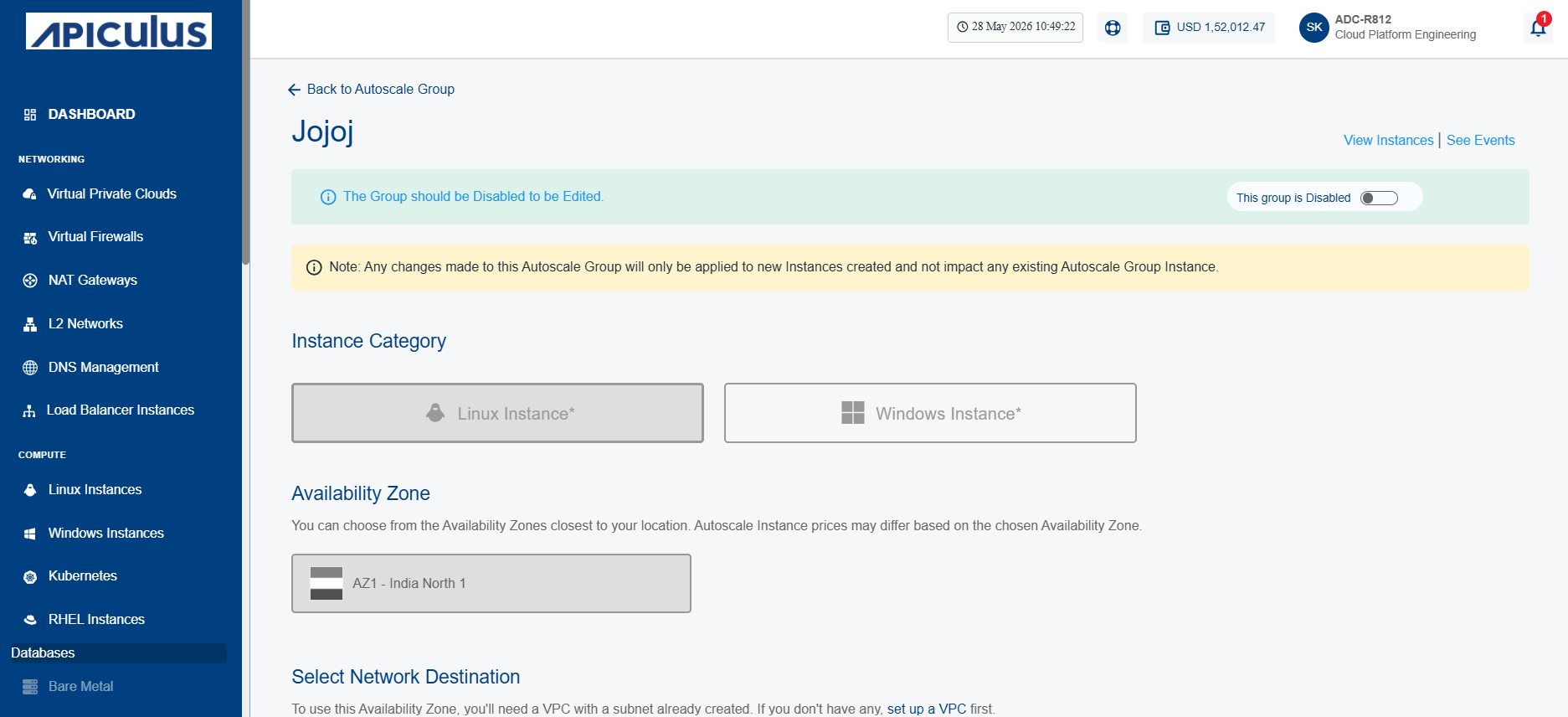Click the wallet icon beside USD balance
Viewport: 1568px width, 717px height.
[x=1162, y=28]
